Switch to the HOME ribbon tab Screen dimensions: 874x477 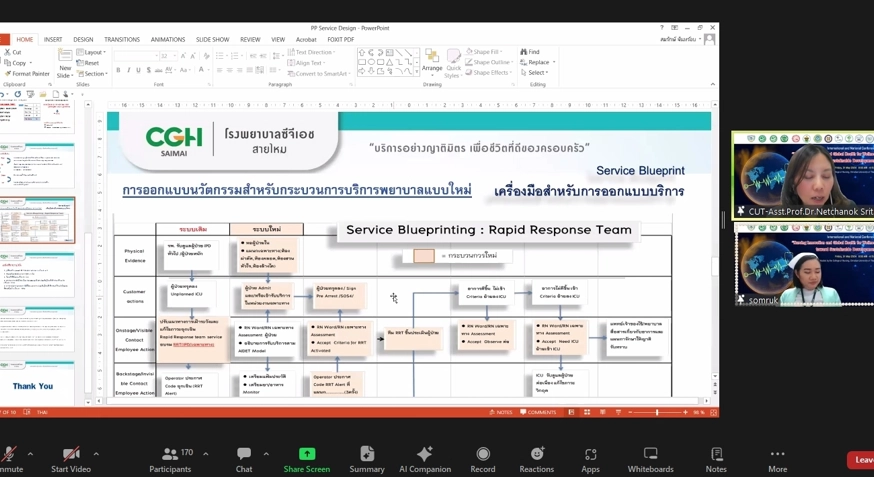coord(25,40)
